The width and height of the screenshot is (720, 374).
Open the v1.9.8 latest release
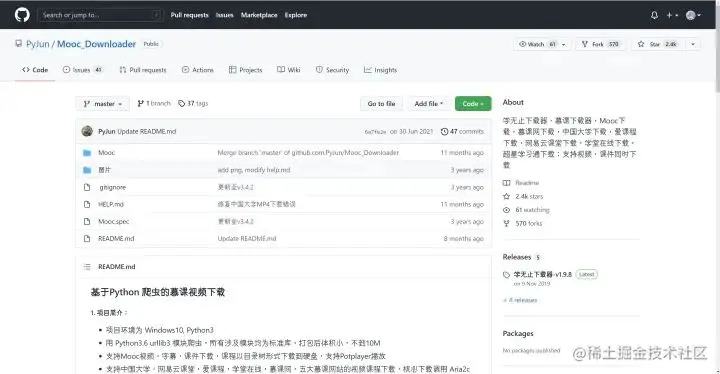tap(542, 275)
